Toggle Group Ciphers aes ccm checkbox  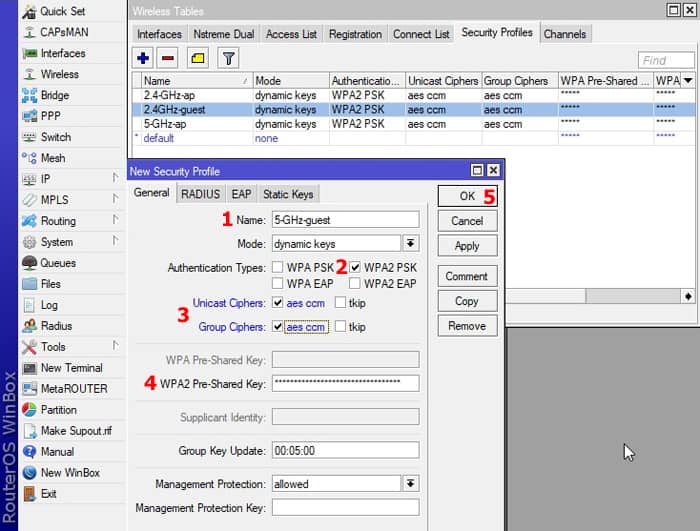[x=277, y=326]
